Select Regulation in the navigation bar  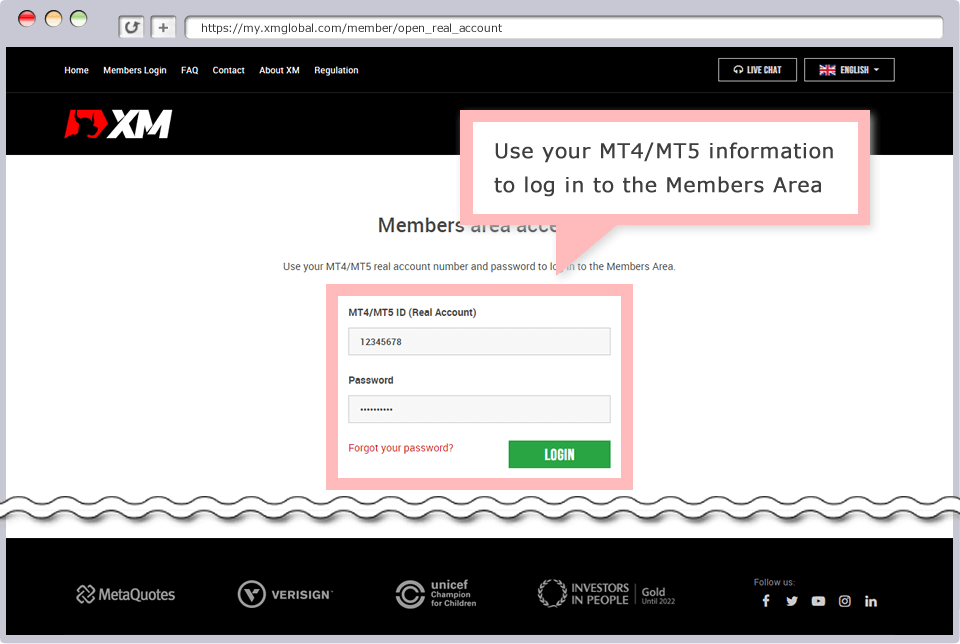(336, 70)
